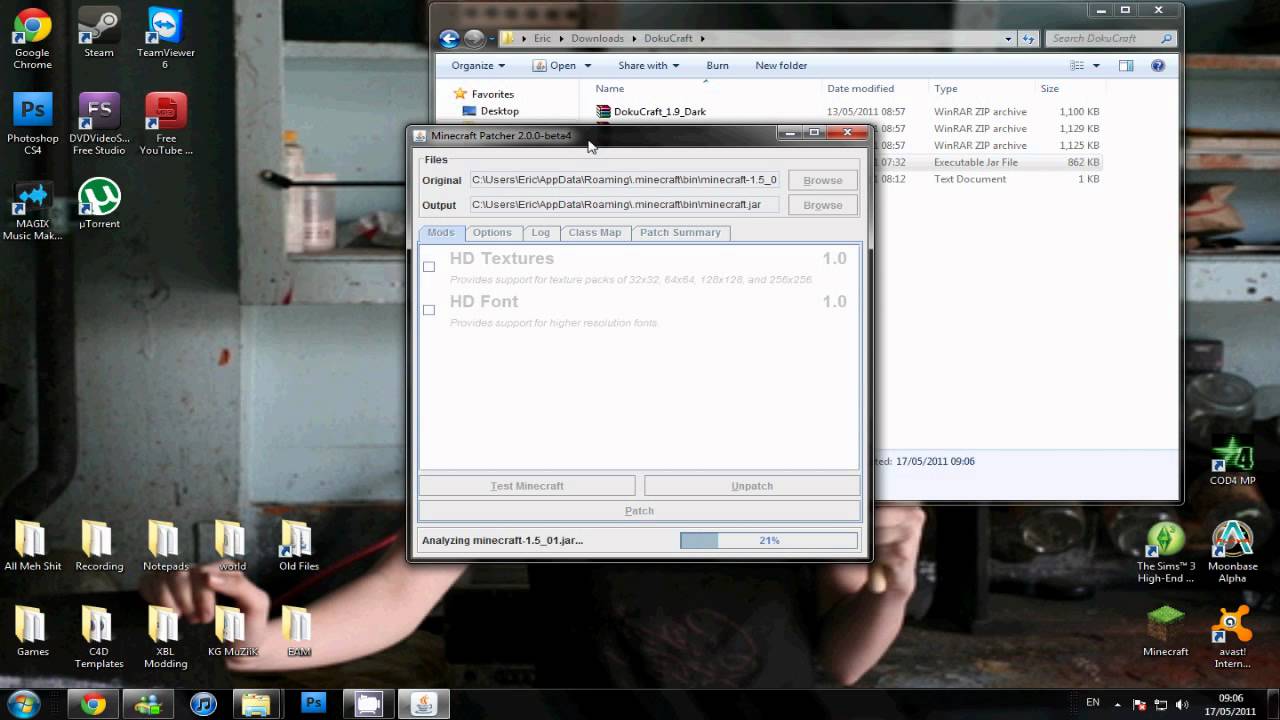The width and height of the screenshot is (1280, 720).
Task: Switch to the Patch Summary tab
Action: coord(680,232)
